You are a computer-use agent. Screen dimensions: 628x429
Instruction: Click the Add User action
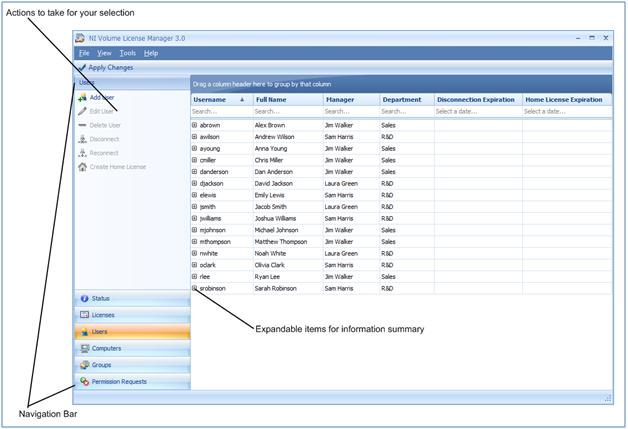pyautogui.click(x=97, y=97)
